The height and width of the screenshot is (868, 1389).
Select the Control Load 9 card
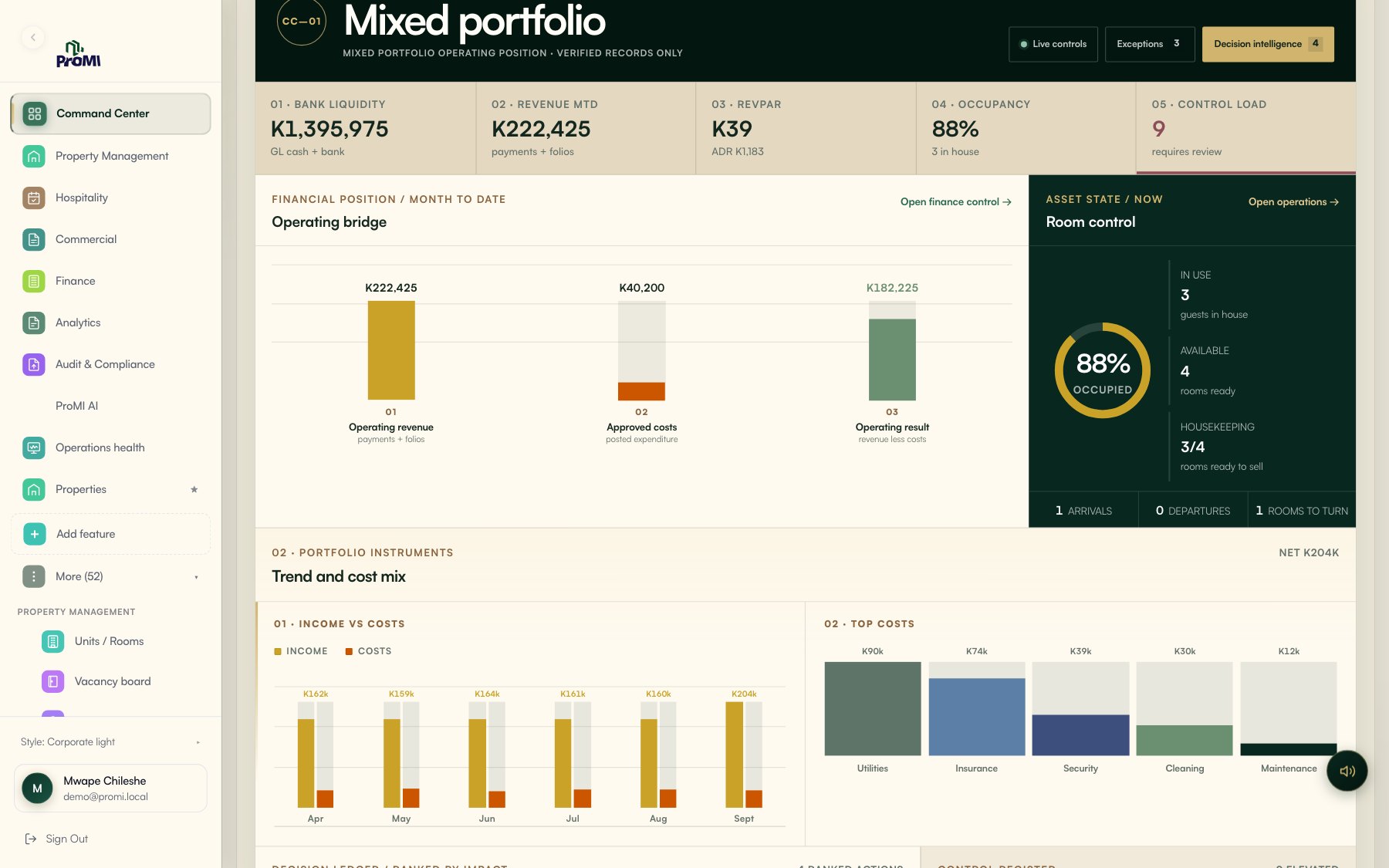point(1245,128)
